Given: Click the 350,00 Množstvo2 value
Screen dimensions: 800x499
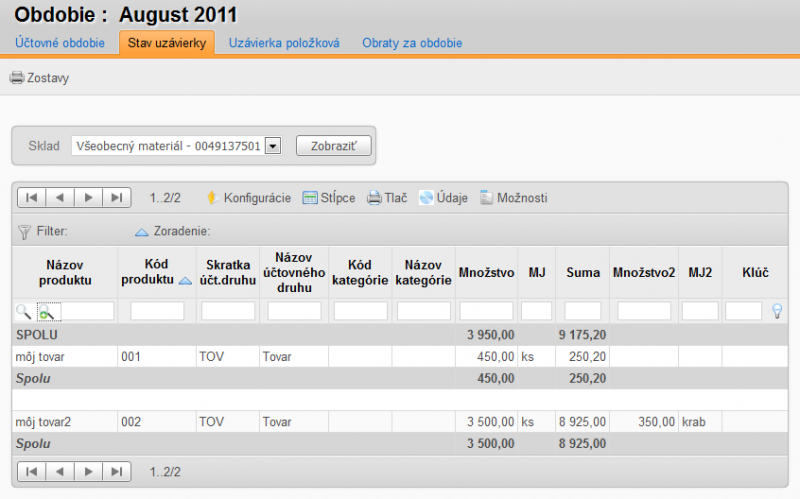Looking at the screenshot, I should (x=657, y=422).
